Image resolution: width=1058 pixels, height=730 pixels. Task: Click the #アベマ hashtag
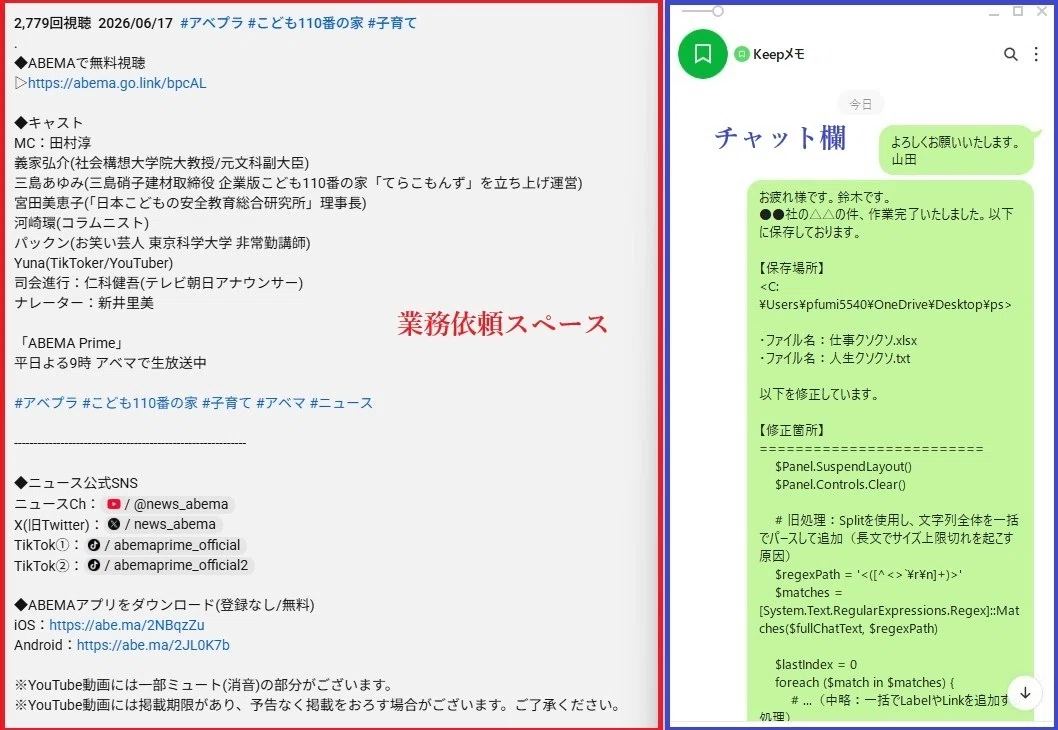pos(281,403)
